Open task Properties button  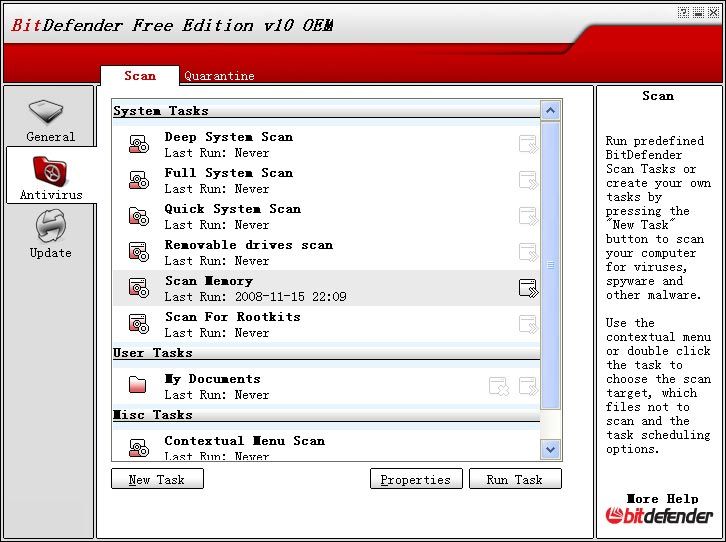coord(416,479)
